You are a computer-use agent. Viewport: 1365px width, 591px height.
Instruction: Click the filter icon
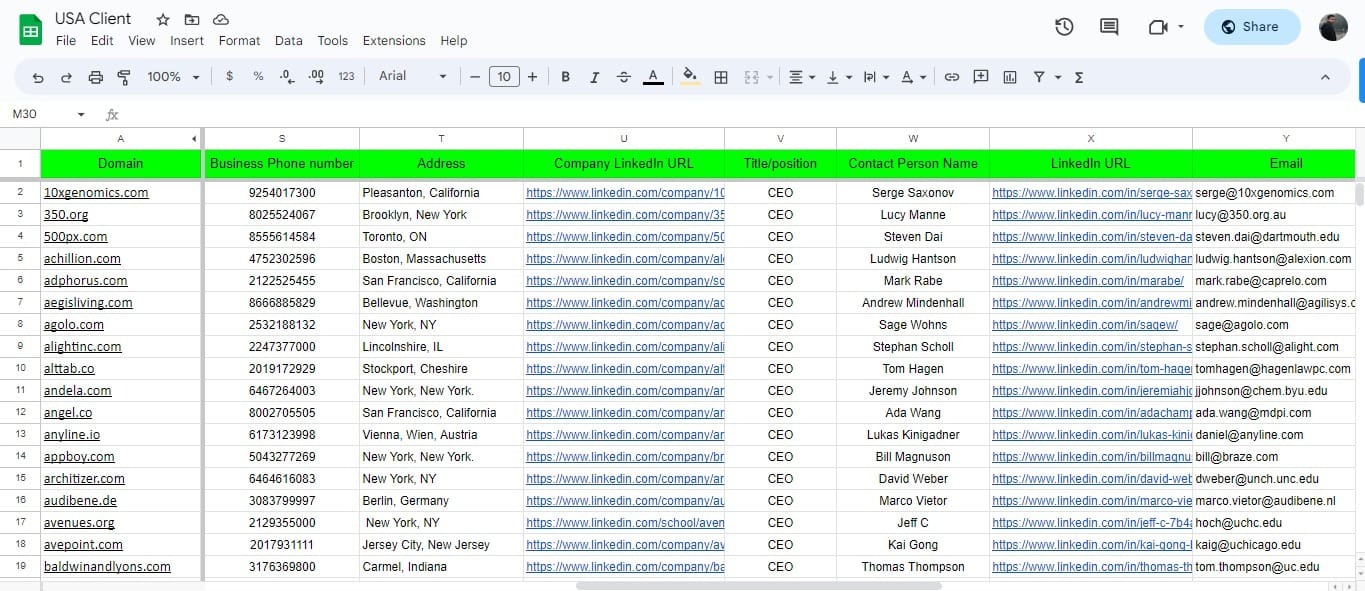point(1039,77)
